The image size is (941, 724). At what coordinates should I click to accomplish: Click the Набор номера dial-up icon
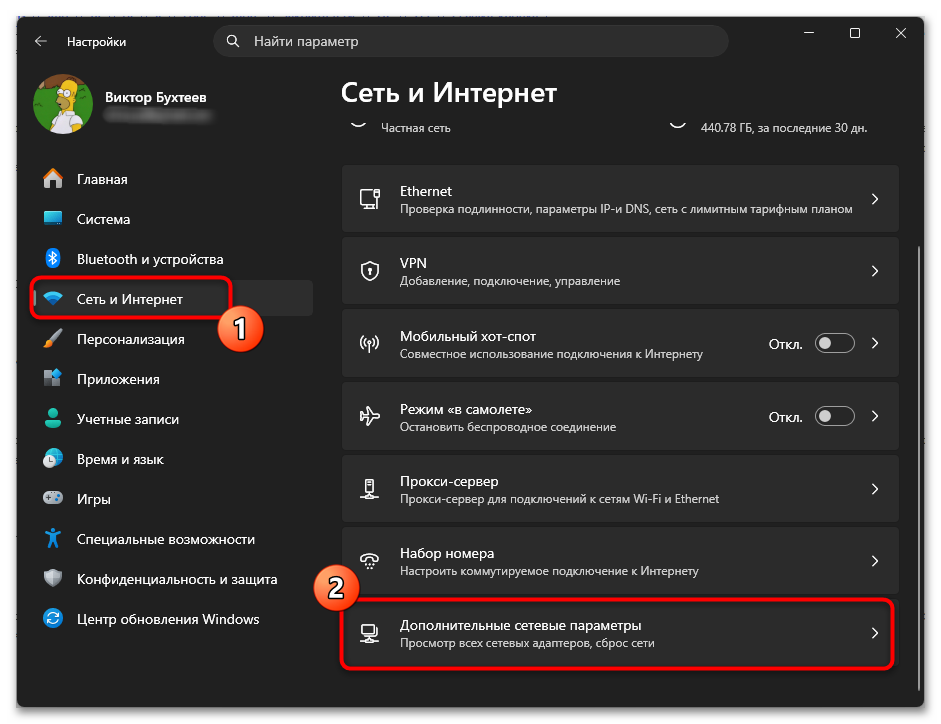click(370, 561)
